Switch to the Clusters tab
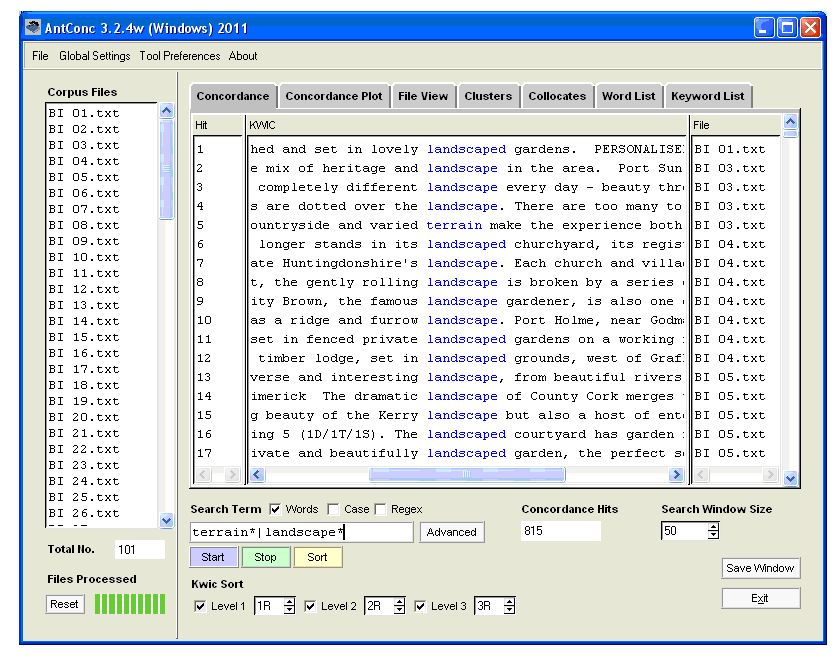The height and width of the screenshot is (662, 836). tap(488, 96)
